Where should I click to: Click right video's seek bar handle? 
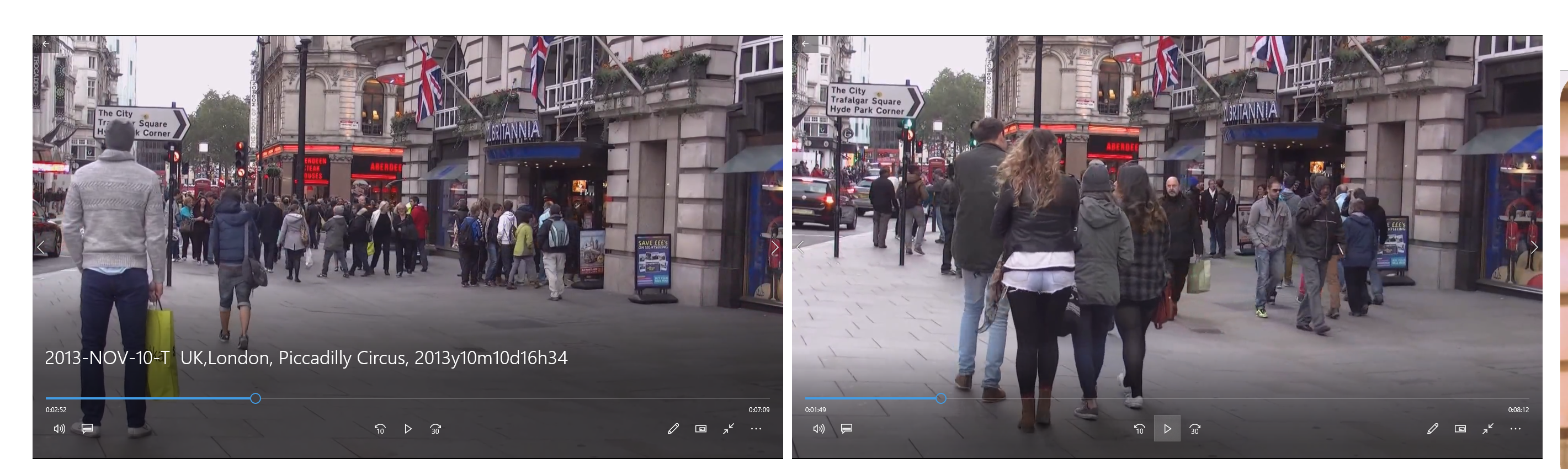coord(941,398)
